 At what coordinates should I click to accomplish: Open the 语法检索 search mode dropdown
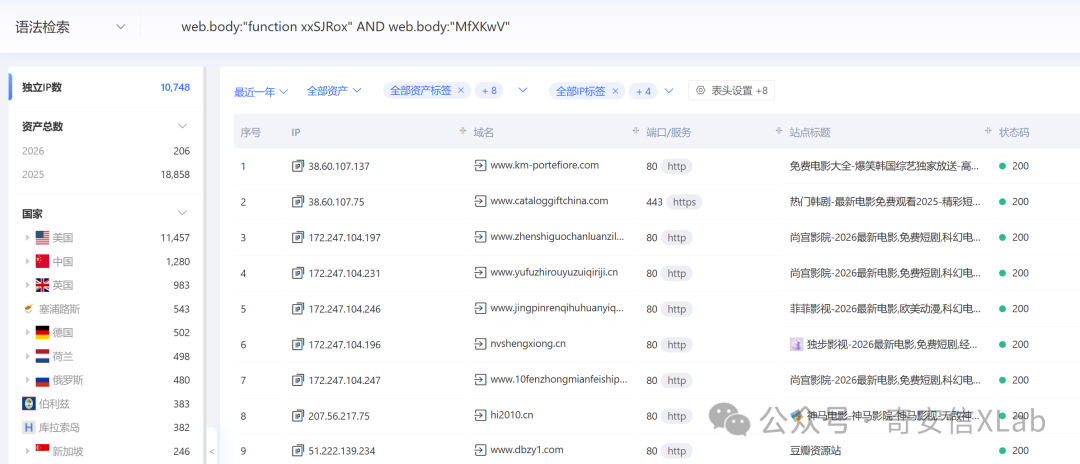pos(69,27)
